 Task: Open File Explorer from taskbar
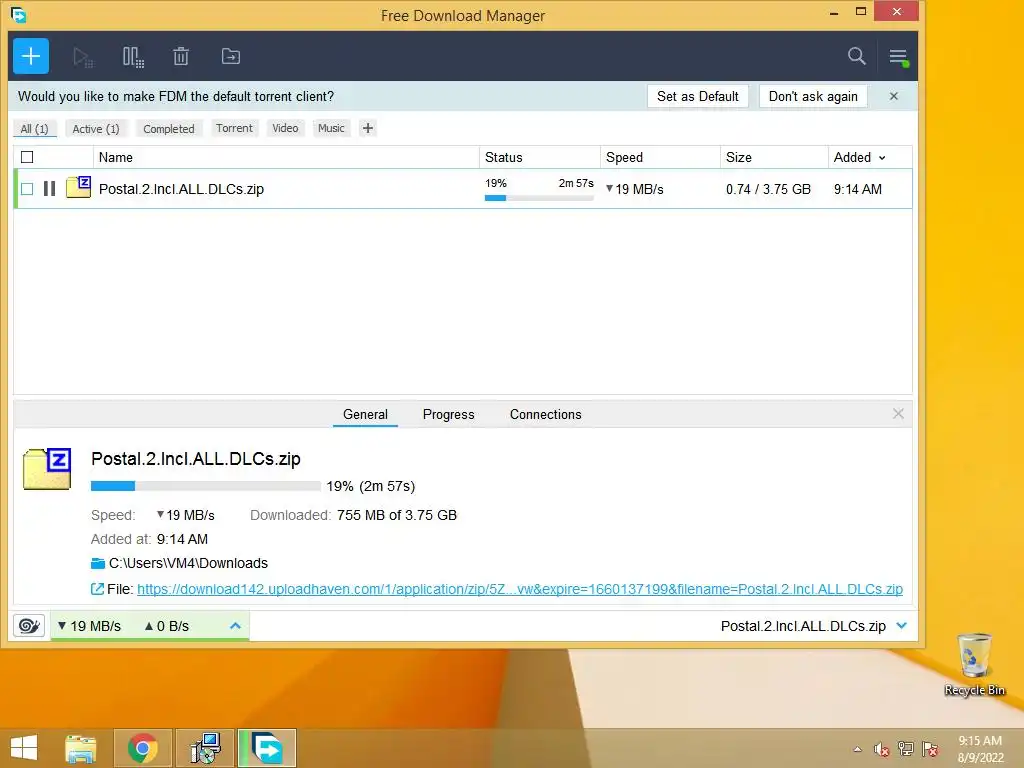tap(80, 748)
